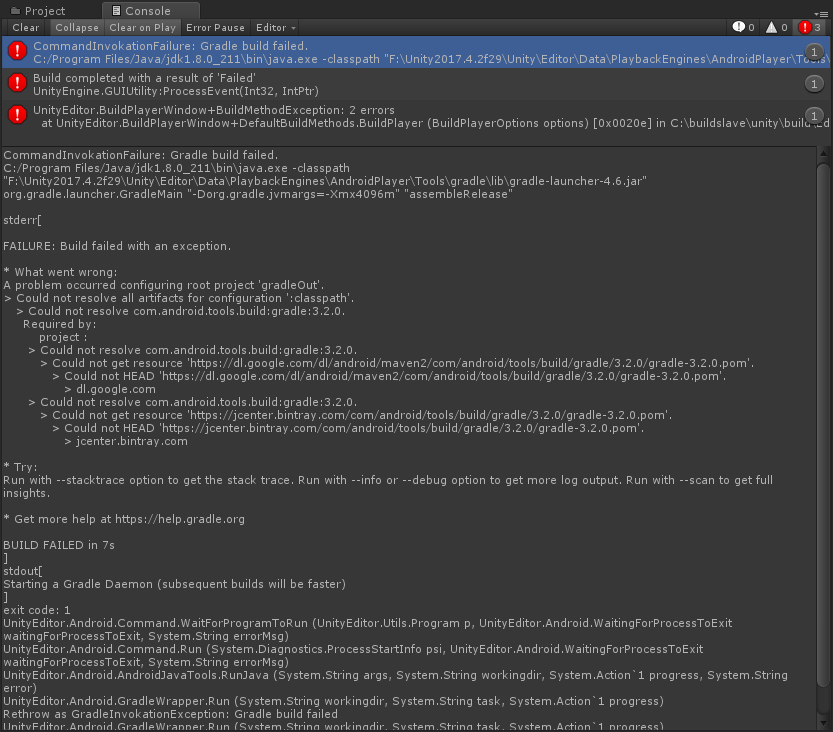Click the detail pane scroll down arrow

[823, 724]
